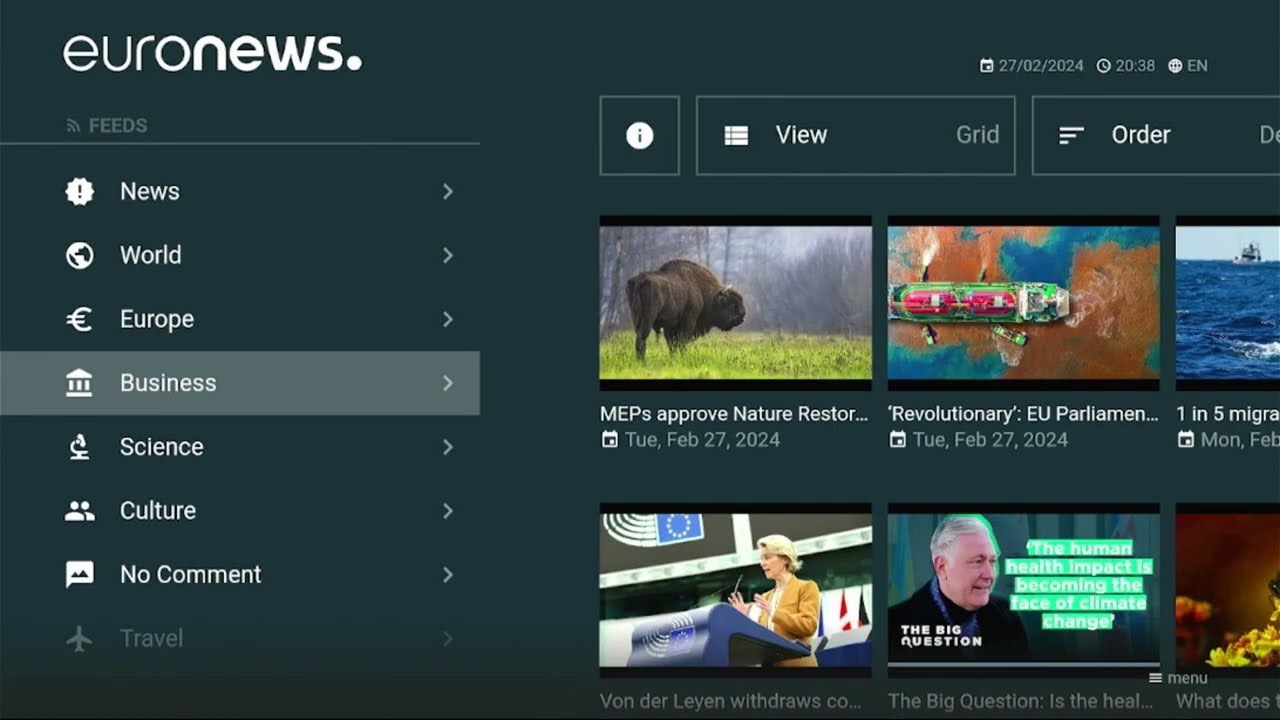The image size is (1280, 720).
Task: Open the boat at sea thumbnail
Action: (x=1228, y=303)
